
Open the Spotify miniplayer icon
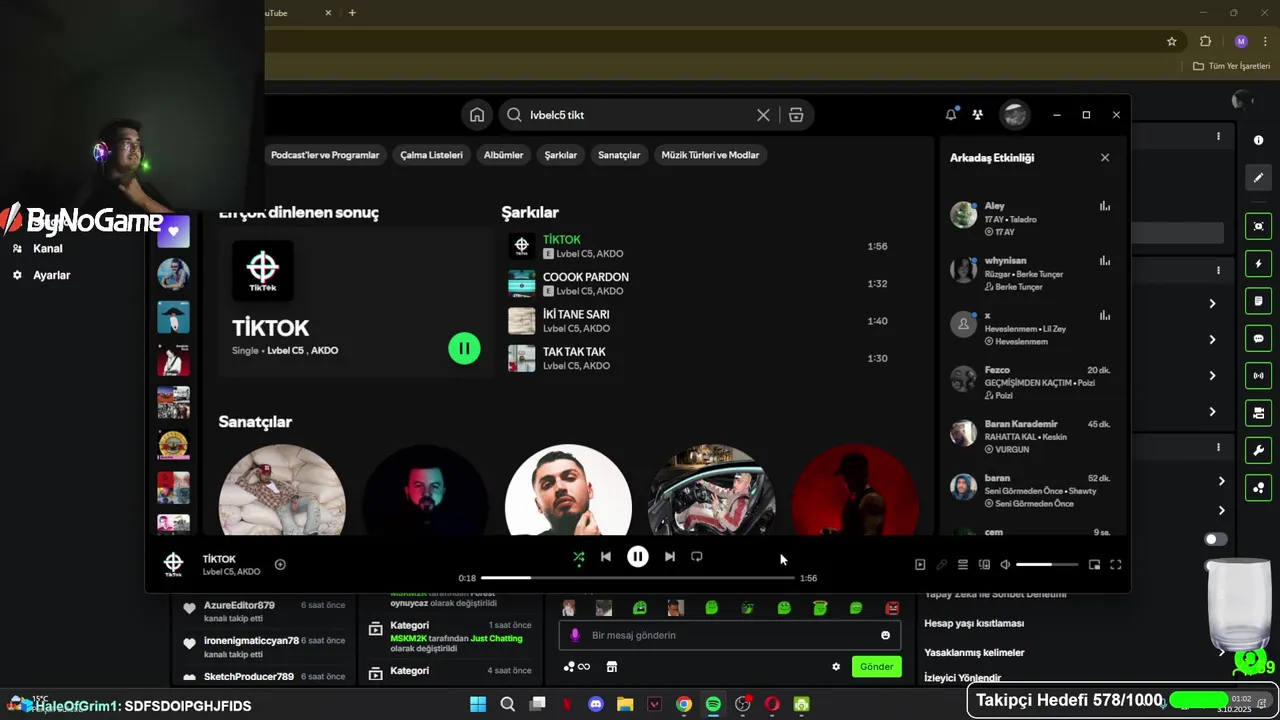tap(1094, 565)
